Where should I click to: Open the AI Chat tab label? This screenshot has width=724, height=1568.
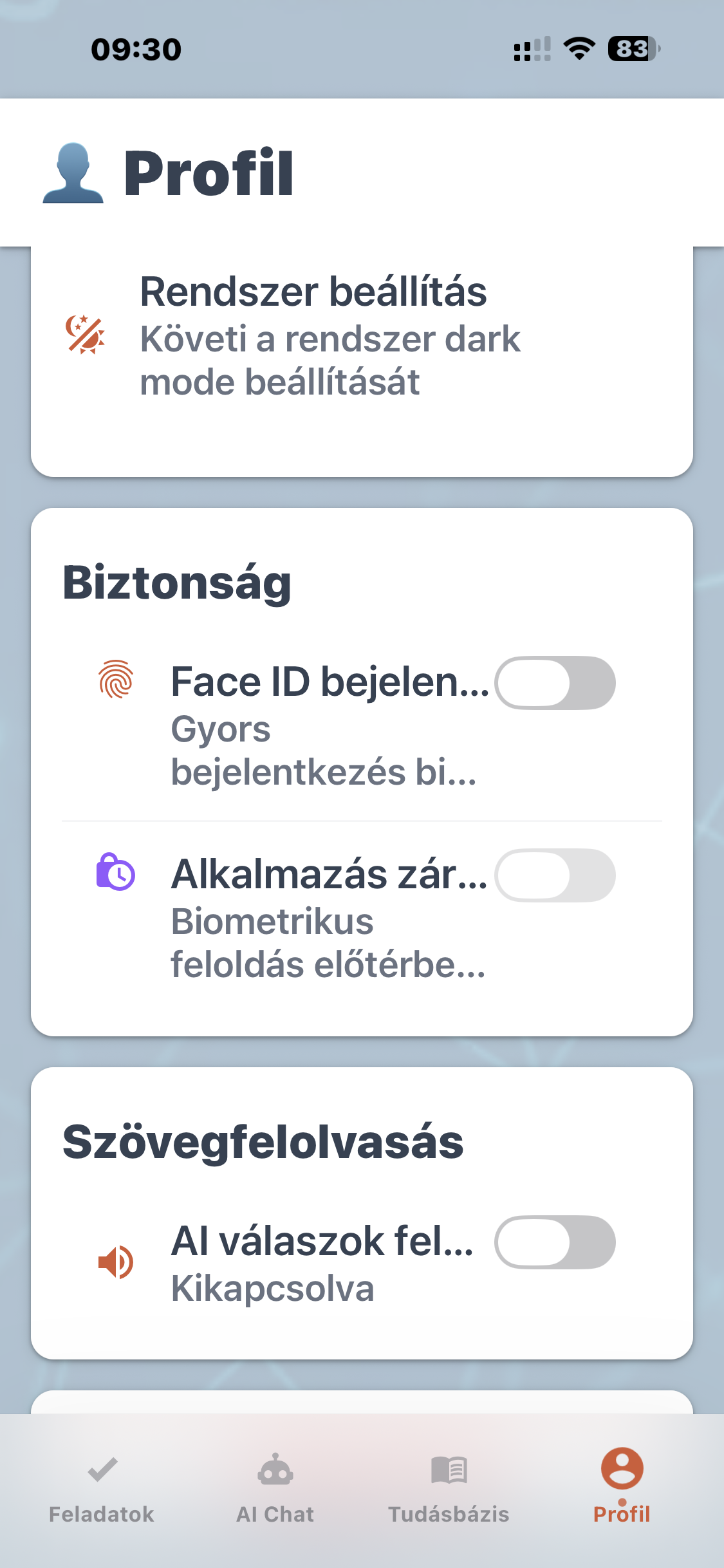click(x=275, y=1515)
